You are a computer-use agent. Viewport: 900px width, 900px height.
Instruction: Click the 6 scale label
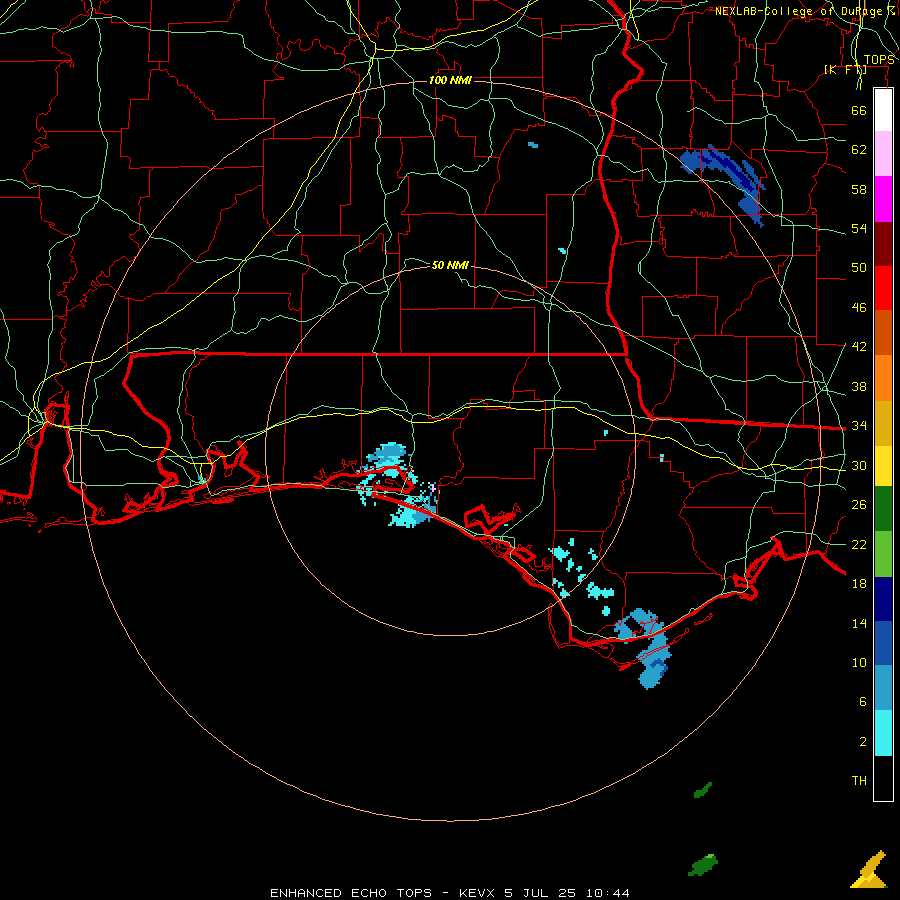point(863,702)
